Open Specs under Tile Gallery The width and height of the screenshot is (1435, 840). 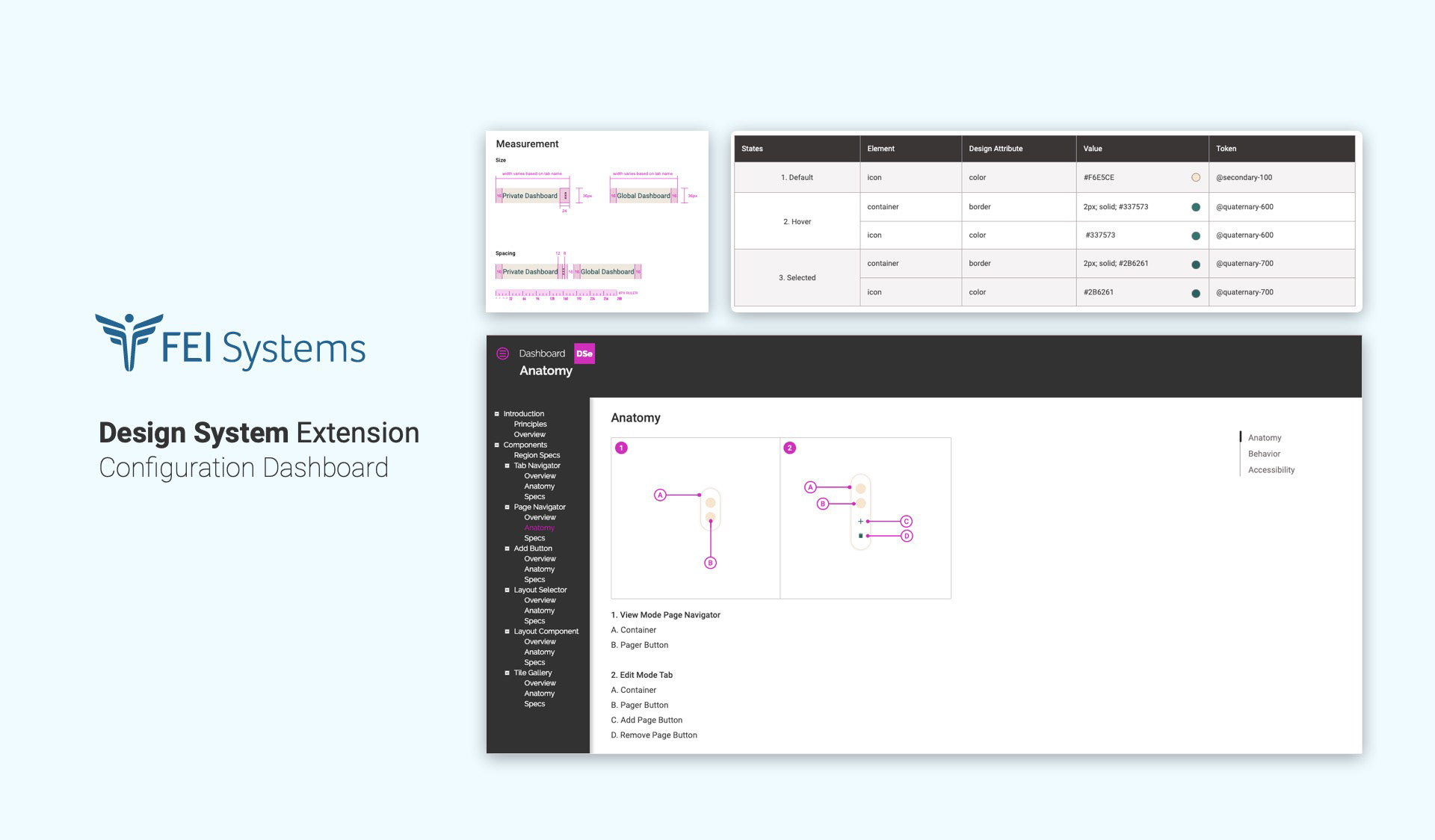pos(534,704)
